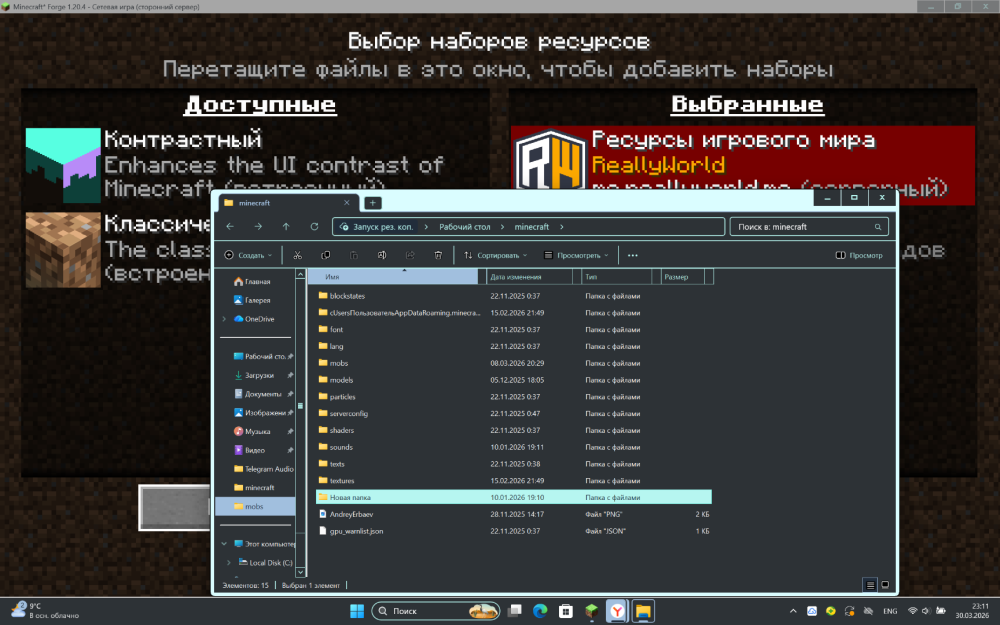Open Галерея in the sidebar
The width and height of the screenshot is (1000, 625).
pos(252,300)
